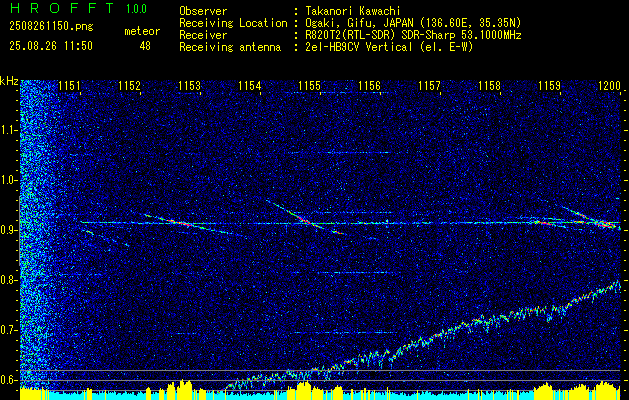The width and height of the screenshot is (629, 400).
Task: Click the Observer field label
Action: tap(203, 11)
